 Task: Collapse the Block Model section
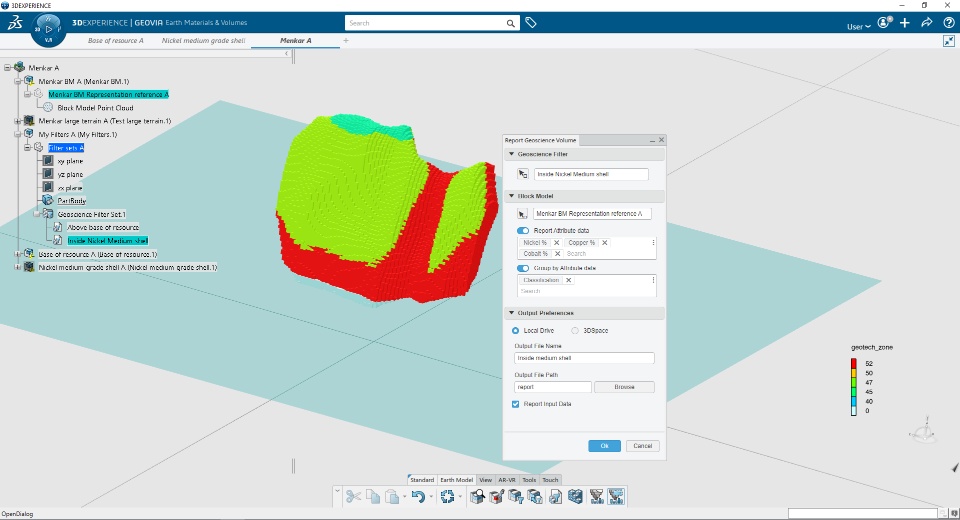pyautogui.click(x=512, y=196)
